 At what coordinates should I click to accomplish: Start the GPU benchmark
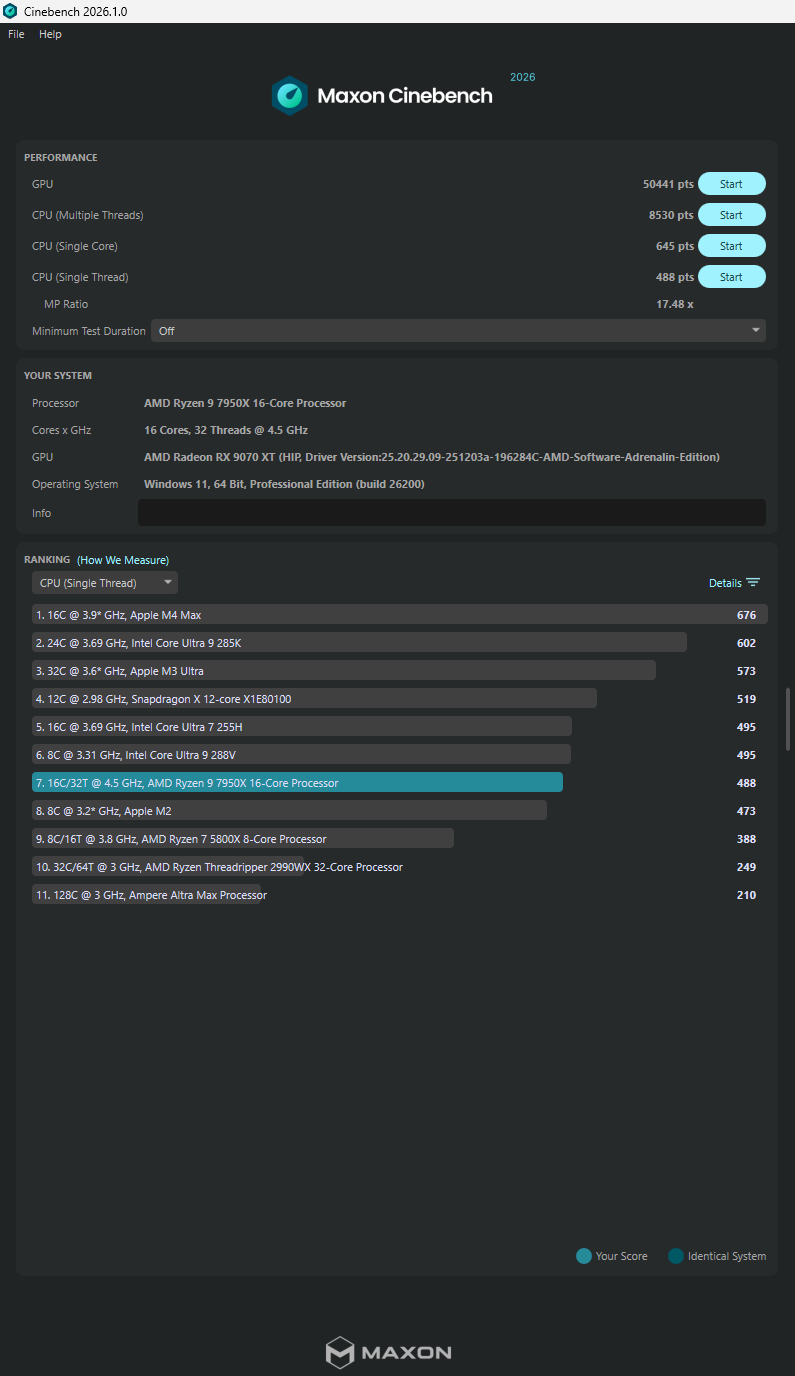click(x=731, y=184)
